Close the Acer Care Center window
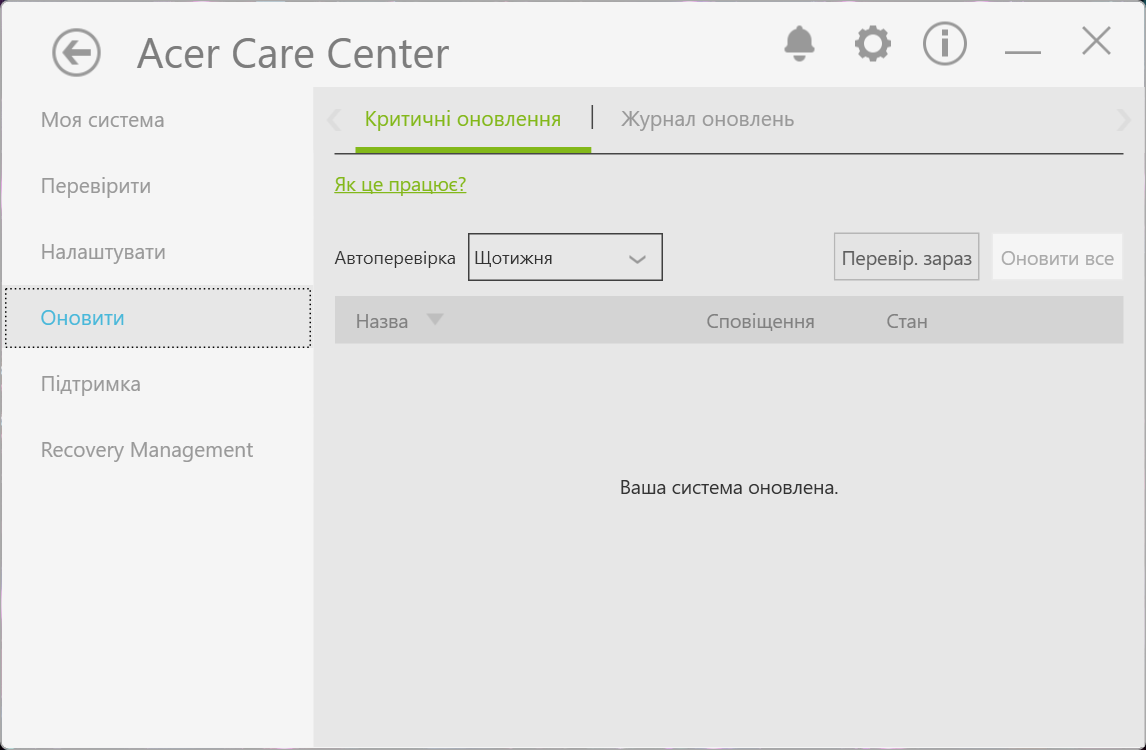This screenshot has width=1146, height=750. [x=1096, y=41]
